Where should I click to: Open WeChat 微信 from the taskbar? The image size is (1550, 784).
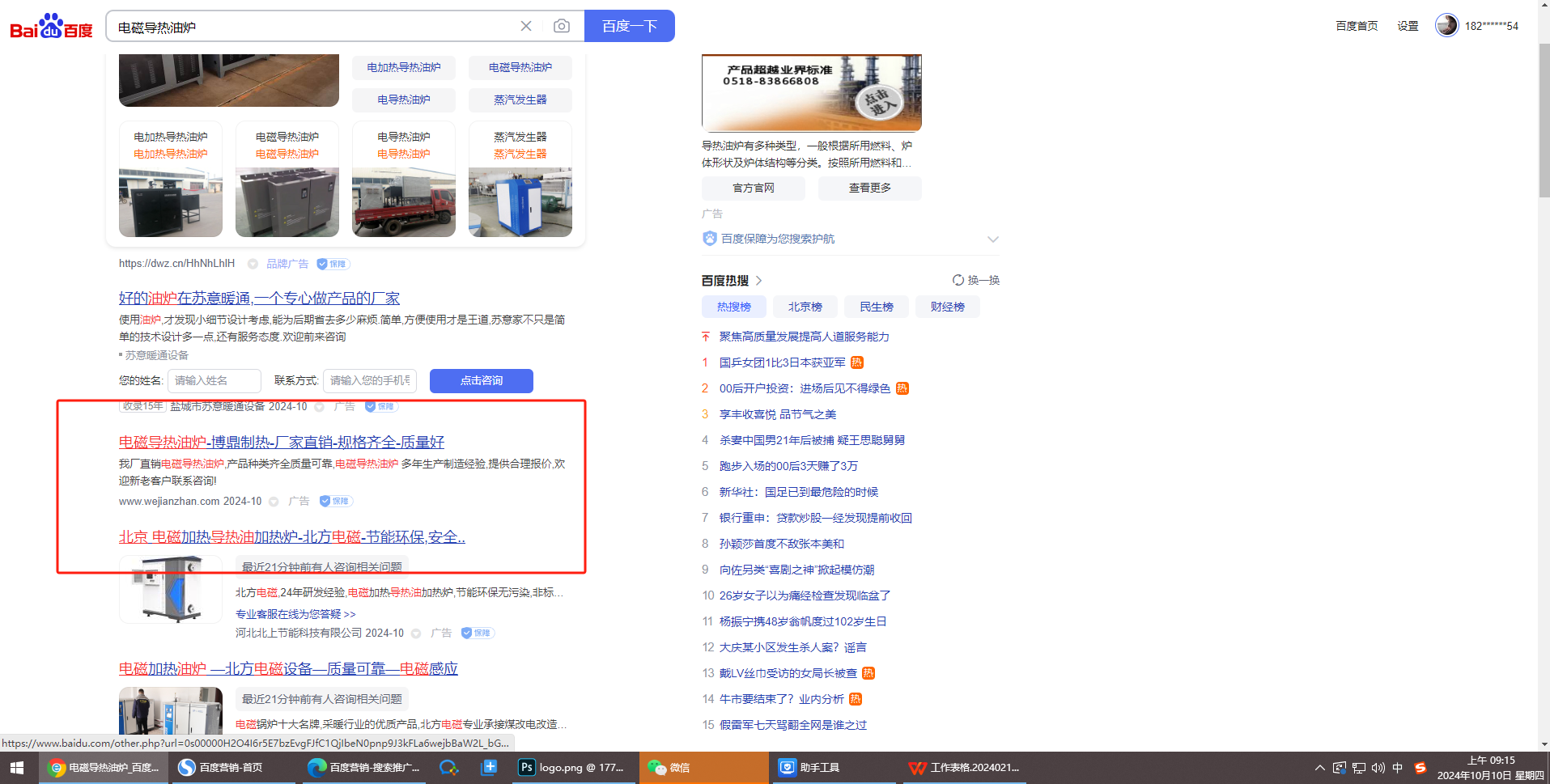click(704, 768)
